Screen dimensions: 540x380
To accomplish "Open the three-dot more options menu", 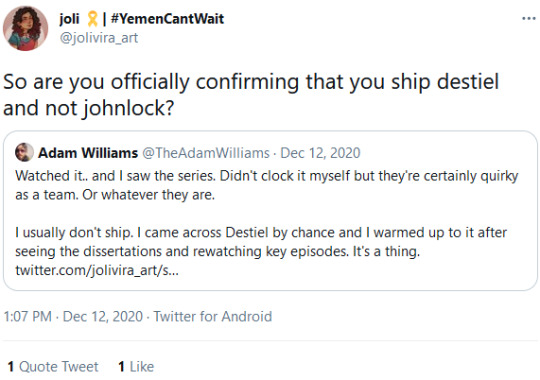I will point(529,18).
